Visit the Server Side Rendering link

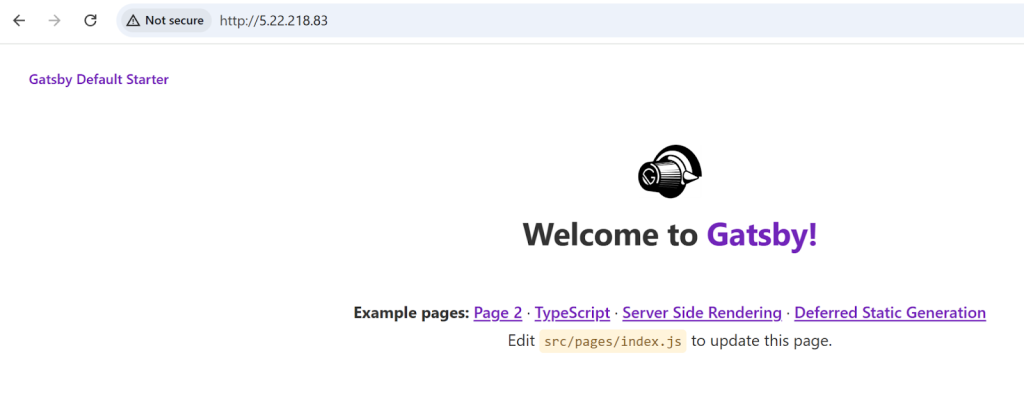[702, 313]
